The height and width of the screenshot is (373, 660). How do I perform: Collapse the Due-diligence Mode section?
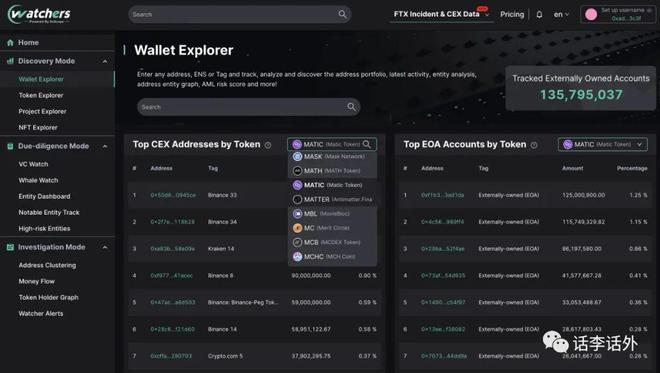tap(105, 147)
